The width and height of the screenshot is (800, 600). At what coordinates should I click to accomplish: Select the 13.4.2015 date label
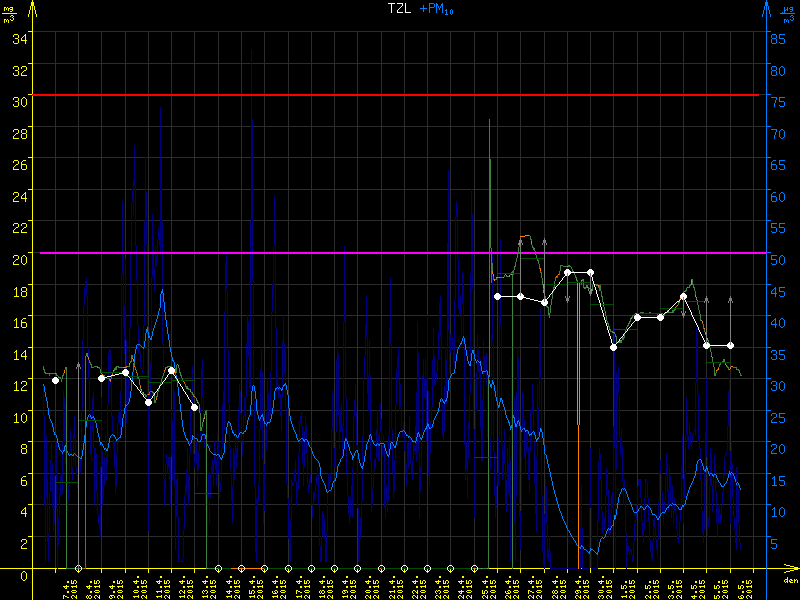207,585
